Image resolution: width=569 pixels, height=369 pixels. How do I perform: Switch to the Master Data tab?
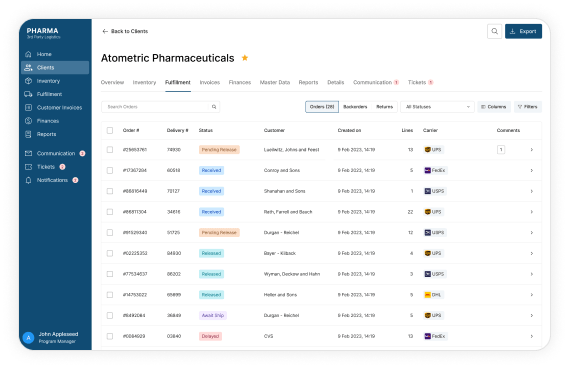275,82
